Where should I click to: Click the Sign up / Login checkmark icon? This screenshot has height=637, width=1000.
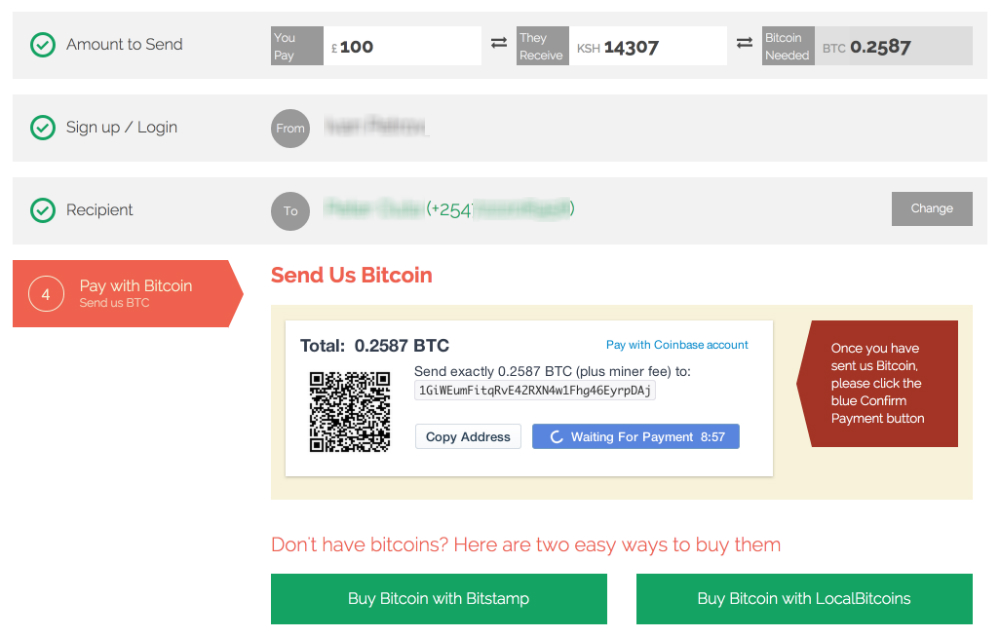[43, 128]
